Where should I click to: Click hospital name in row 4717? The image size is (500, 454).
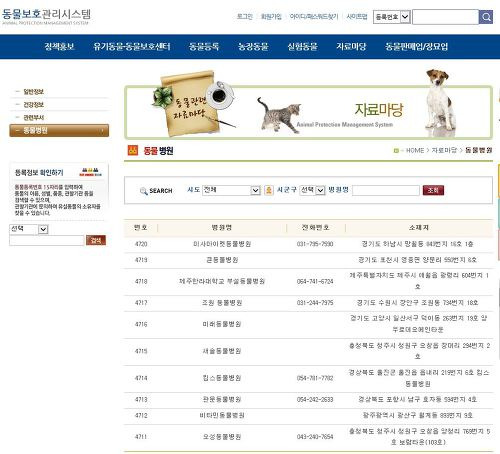pyautogui.click(x=222, y=303)
